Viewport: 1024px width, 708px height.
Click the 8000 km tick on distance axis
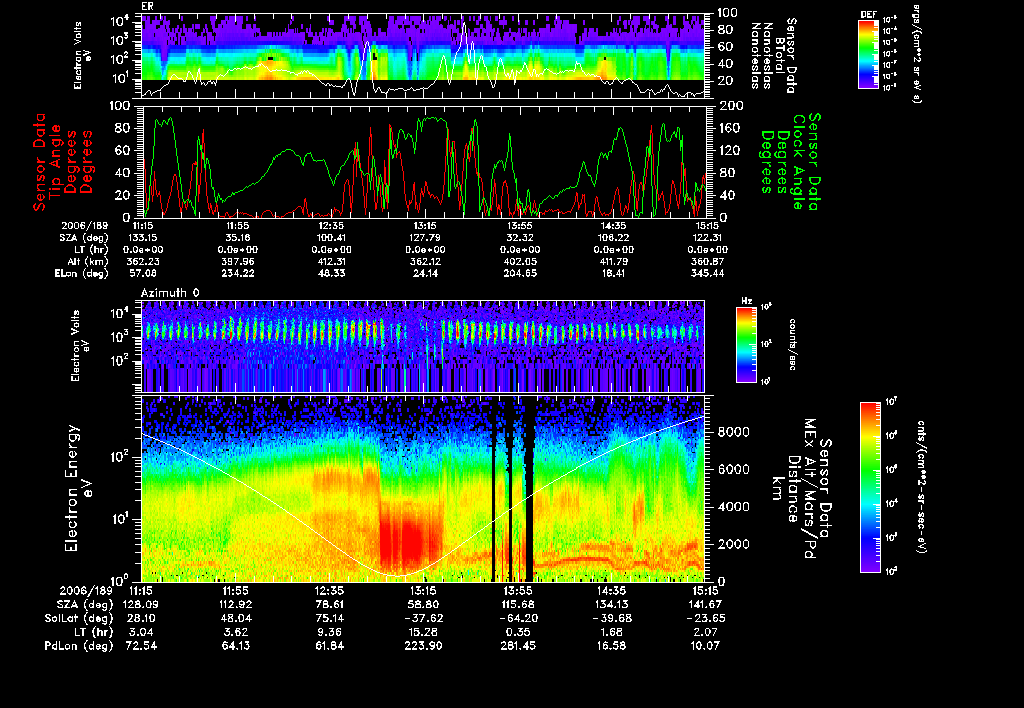coord(733,432)
